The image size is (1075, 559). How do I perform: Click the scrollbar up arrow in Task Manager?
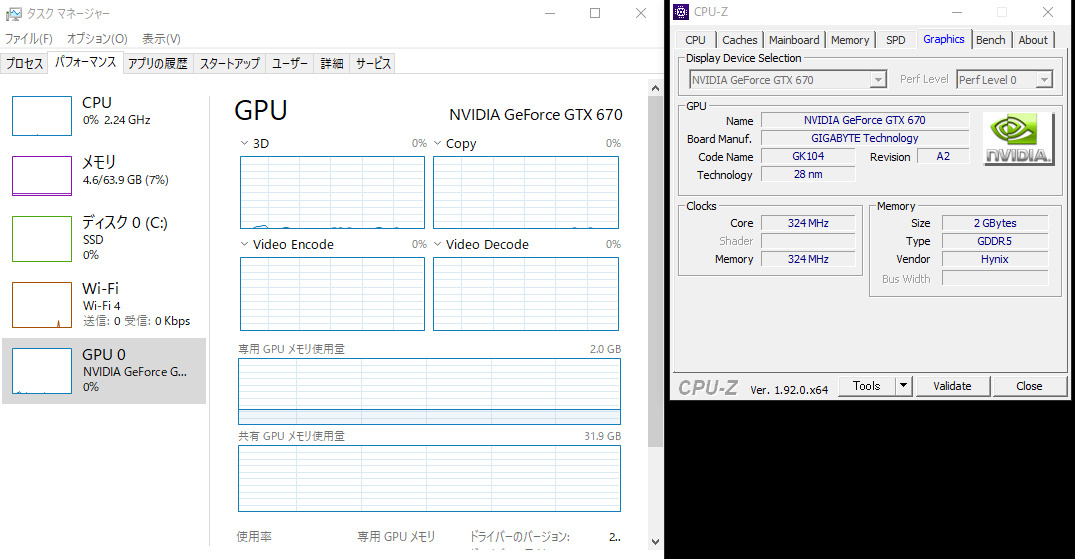click(x=655, y=88)
